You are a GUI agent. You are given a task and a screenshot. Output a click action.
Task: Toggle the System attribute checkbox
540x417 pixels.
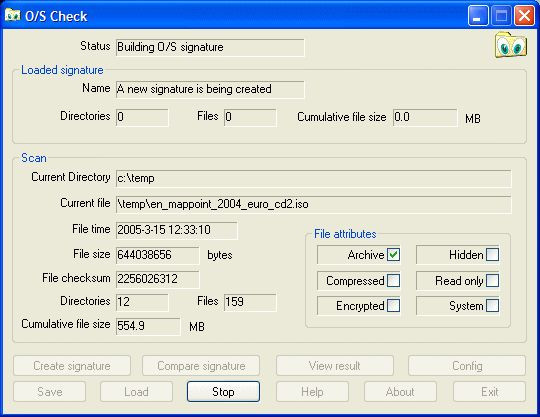click(x=492, y=306)
